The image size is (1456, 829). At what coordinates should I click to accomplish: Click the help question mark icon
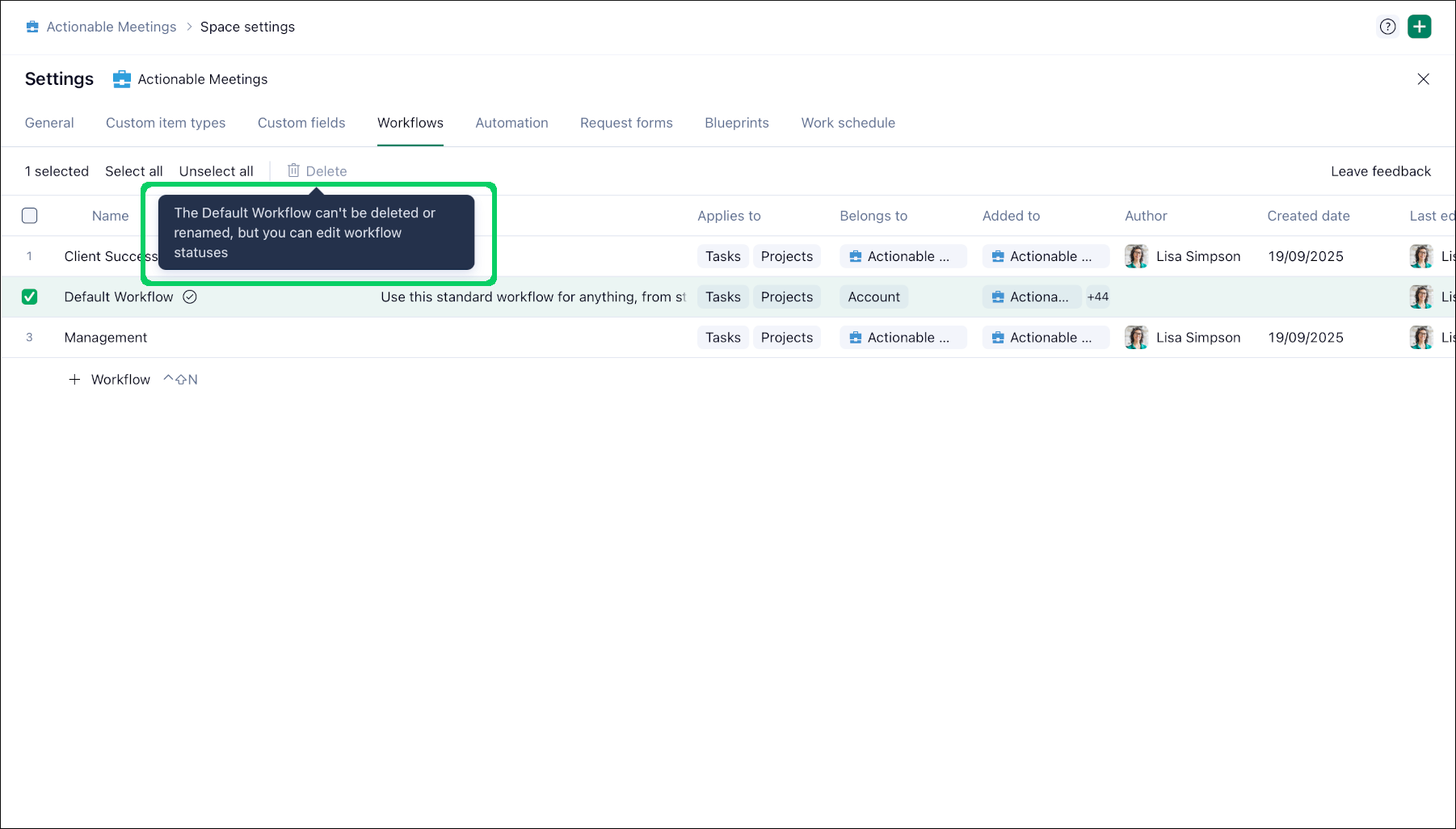click(x=1387, y=27)
